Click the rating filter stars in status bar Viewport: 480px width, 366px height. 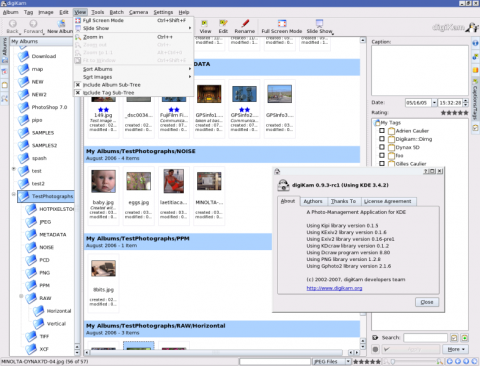pos(367,361)
